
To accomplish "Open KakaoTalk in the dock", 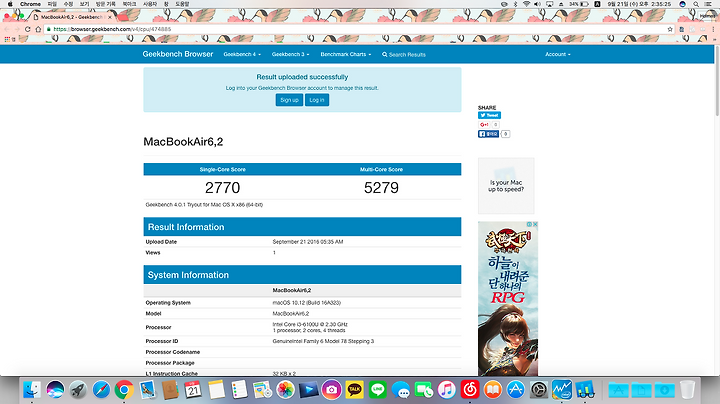I will pyautogui.click(x=354, y=390).
